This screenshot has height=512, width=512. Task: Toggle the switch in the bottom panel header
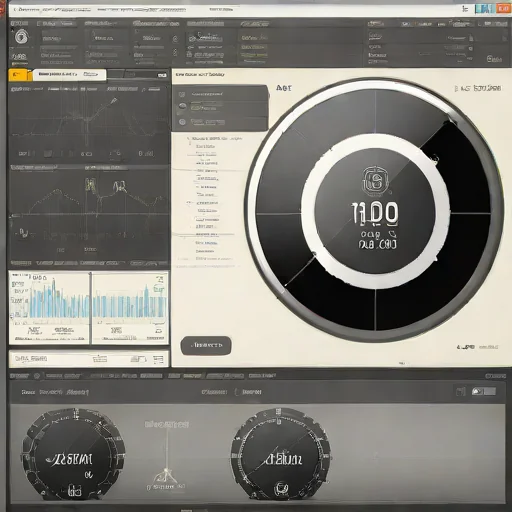pos(484,391)
